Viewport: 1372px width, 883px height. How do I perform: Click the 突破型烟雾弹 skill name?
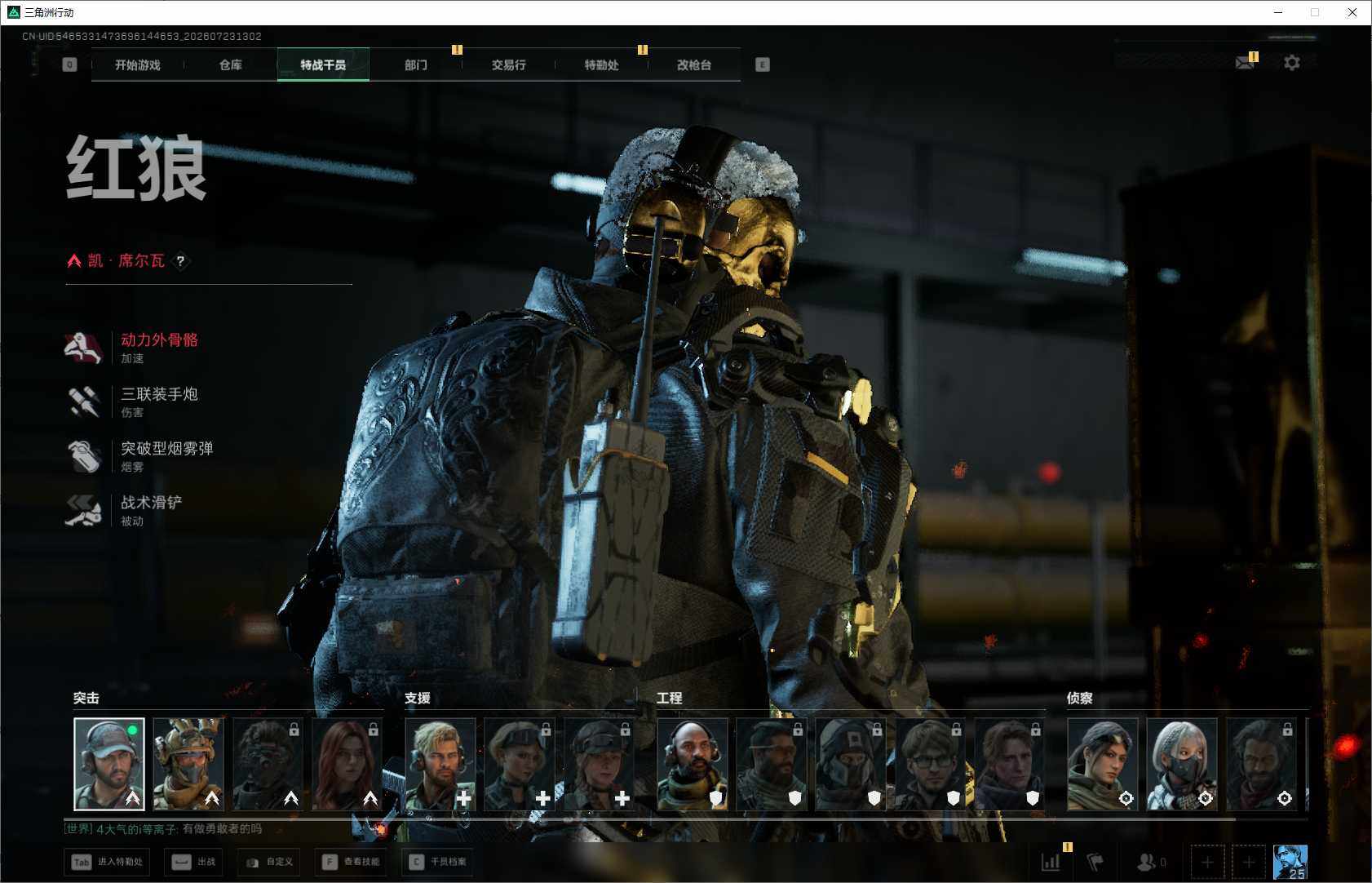[x=167, y=448]
